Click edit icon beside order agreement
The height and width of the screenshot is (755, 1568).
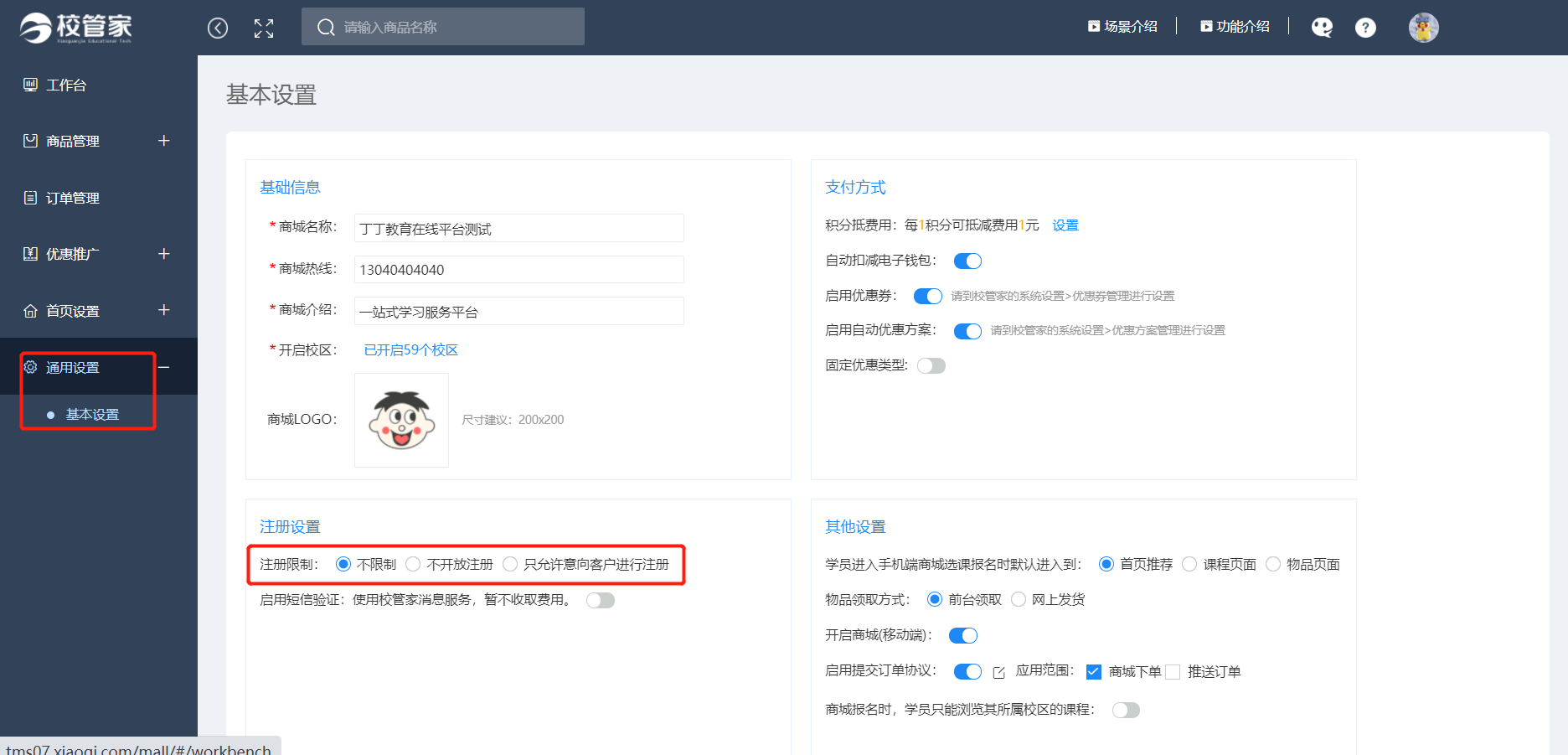pos(999,672)
